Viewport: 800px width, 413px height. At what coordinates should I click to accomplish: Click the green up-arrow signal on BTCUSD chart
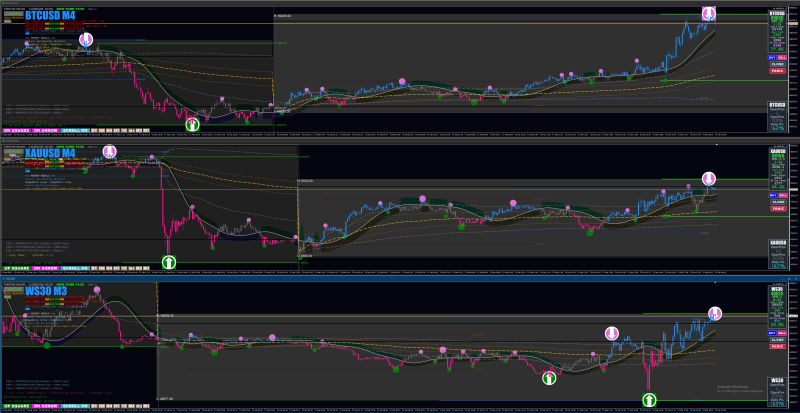tap(192, 124)
